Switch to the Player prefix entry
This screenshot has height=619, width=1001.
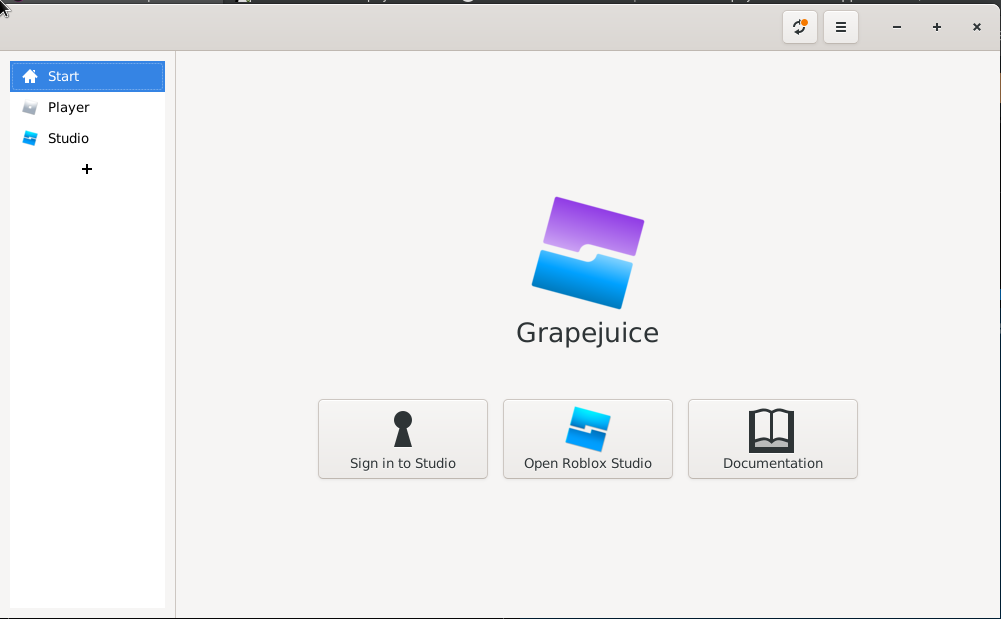coord(87,107)
